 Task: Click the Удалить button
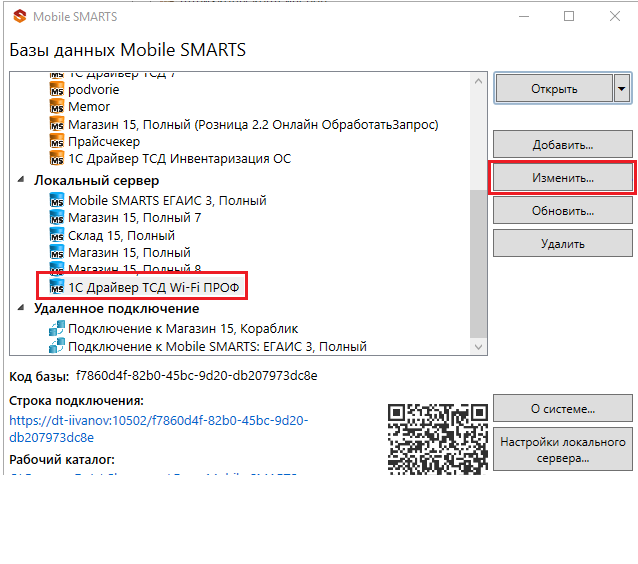tap(563, 243)
